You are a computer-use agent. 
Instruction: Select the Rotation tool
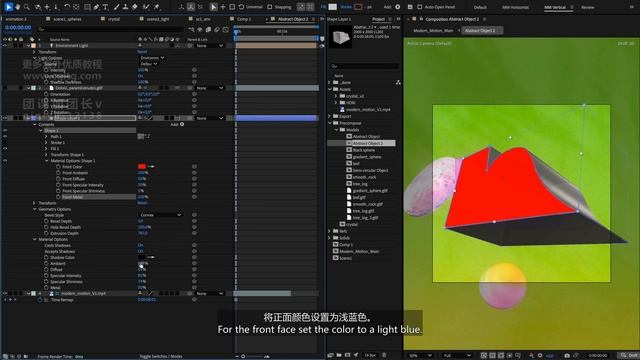tap(67, 7)
